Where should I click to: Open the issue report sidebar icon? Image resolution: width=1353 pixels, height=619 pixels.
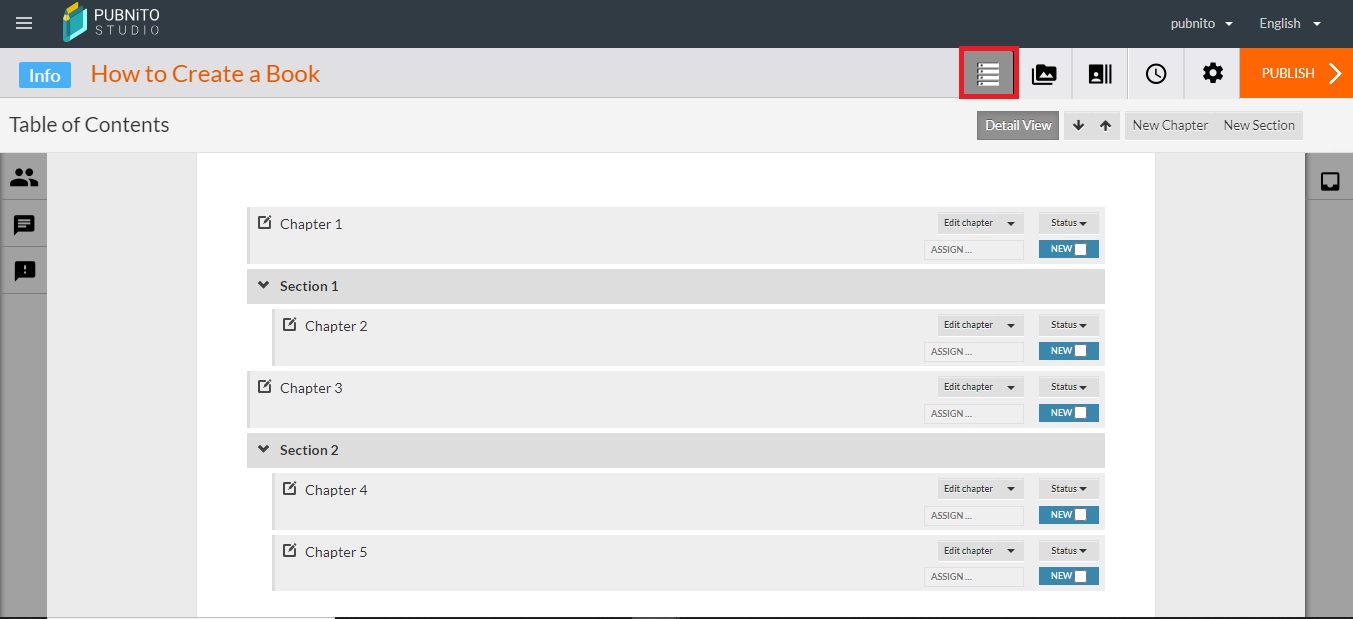pyautogui.click(x=24, y=271)
